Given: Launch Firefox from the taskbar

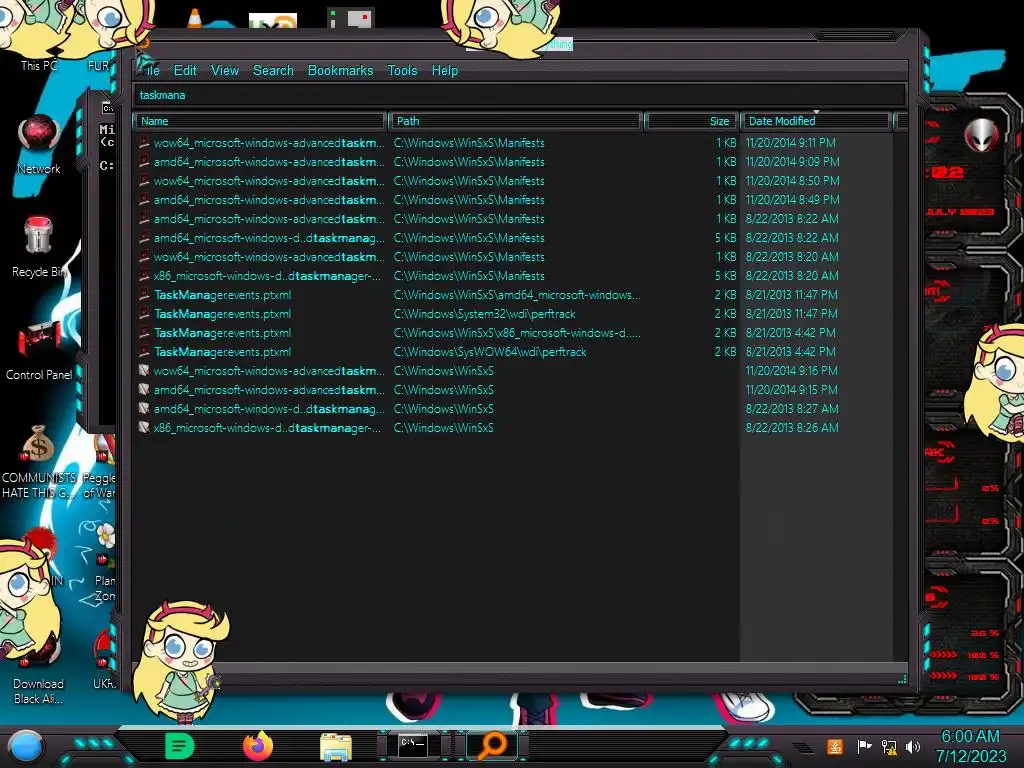Looking at the screenshot, I should coord(258,746).
